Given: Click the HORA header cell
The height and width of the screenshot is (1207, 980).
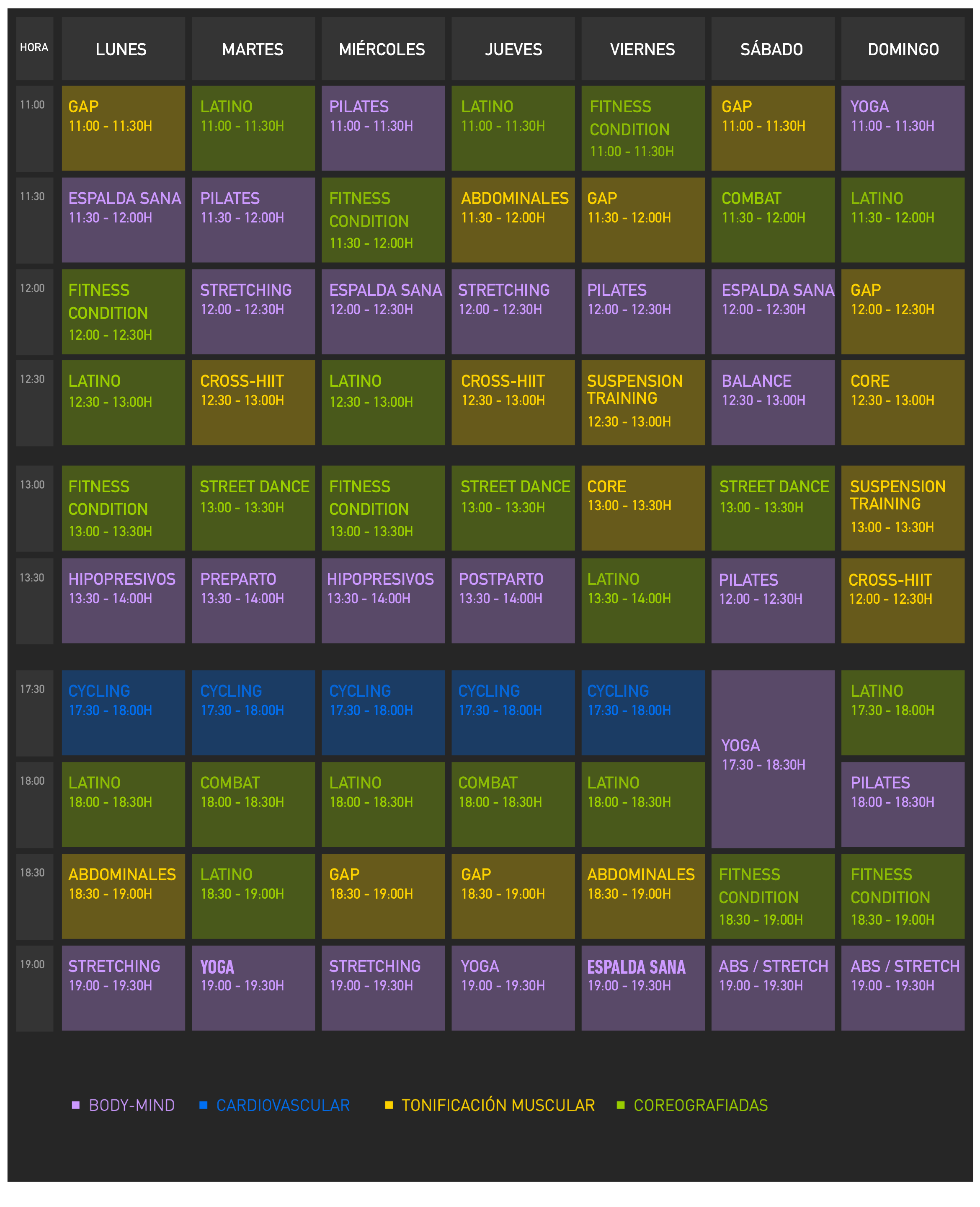Looking at the screenshot, I should coord(34,49).
